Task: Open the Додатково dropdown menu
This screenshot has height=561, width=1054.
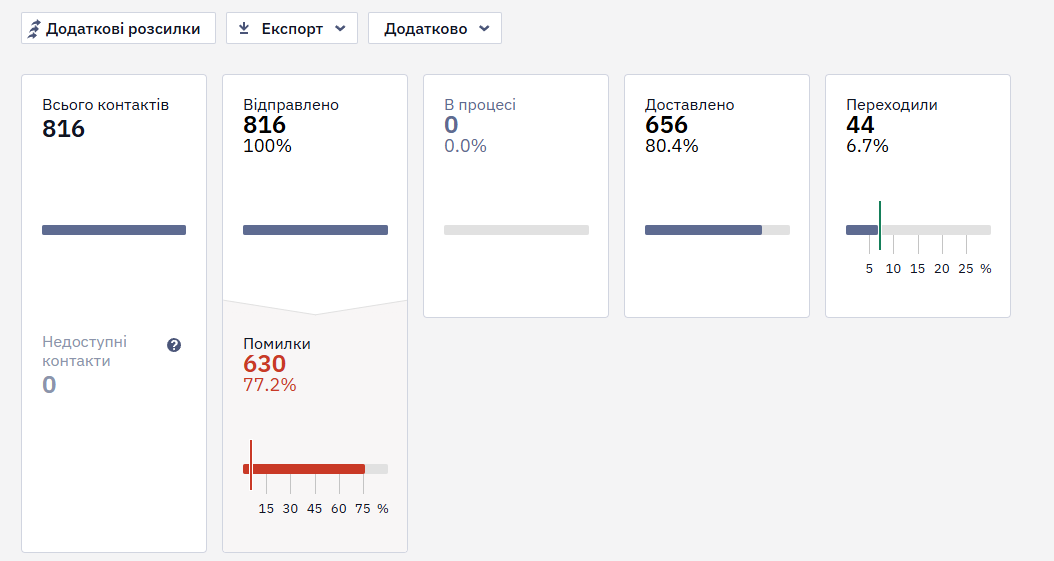Action: (435, 28)
